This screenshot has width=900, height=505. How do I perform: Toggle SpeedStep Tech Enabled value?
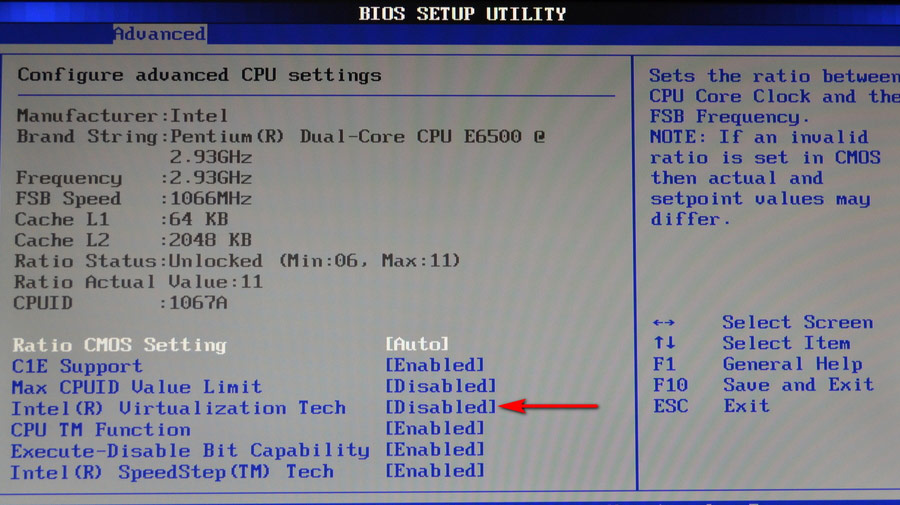[x=435, y=471]
